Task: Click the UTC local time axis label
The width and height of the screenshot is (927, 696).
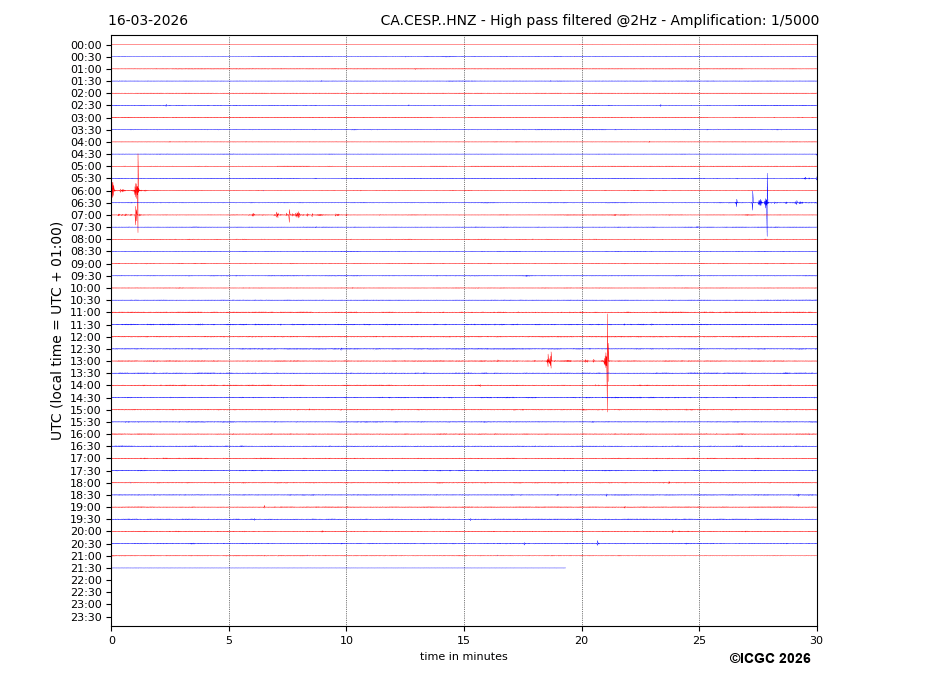Action: (57, 330)
